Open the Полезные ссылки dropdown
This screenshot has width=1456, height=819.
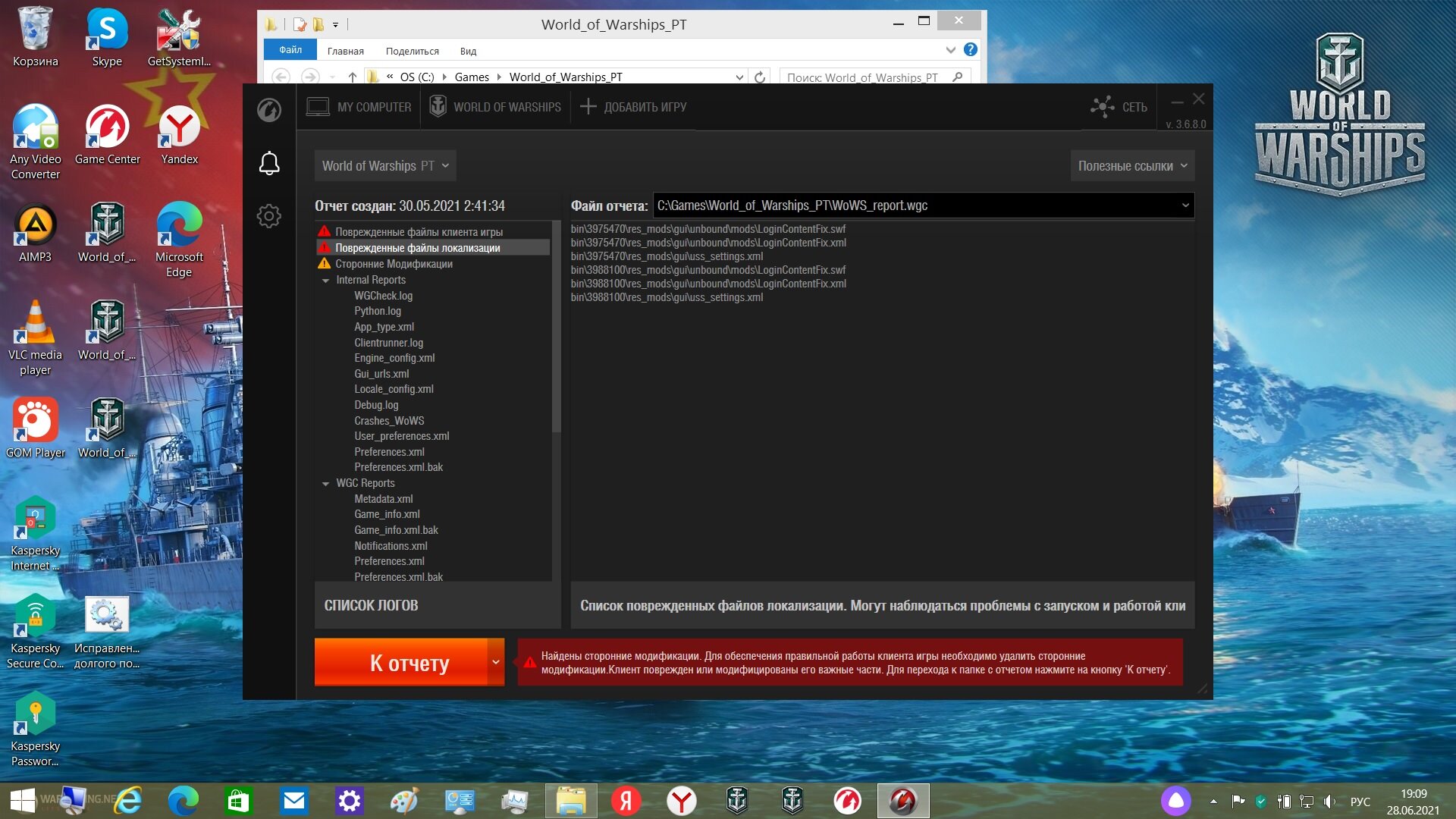pyautogui.click(x=1132, y=166)
